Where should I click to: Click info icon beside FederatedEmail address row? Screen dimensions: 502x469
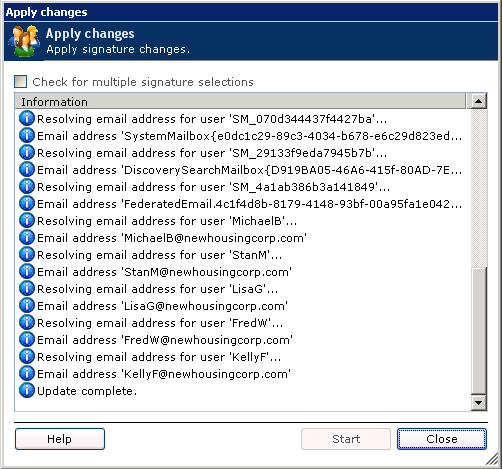pyautogui.click(x=27, y=203)
